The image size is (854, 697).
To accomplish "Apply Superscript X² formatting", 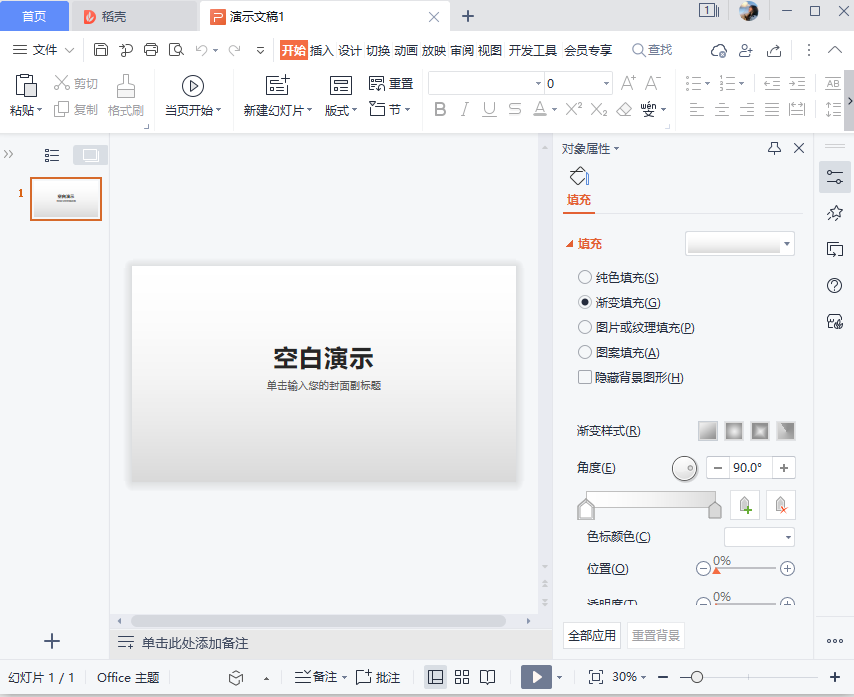I will 574,109.
